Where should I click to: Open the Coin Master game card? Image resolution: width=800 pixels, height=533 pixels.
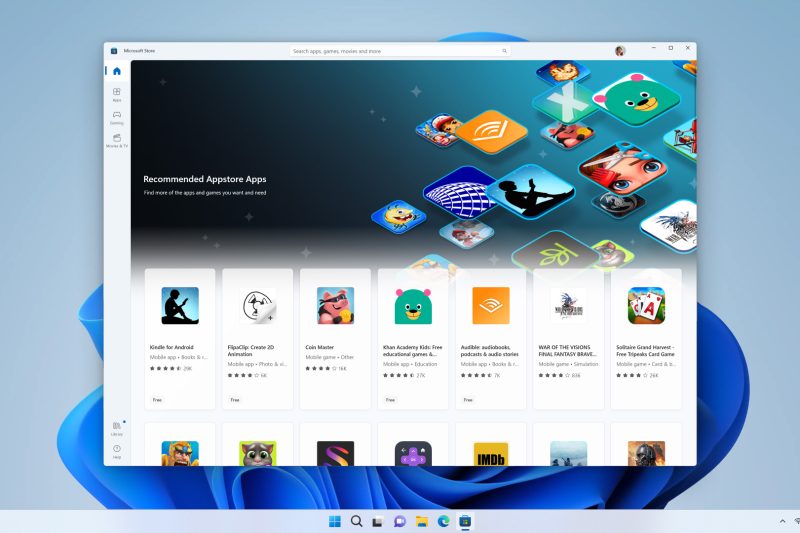335,339
